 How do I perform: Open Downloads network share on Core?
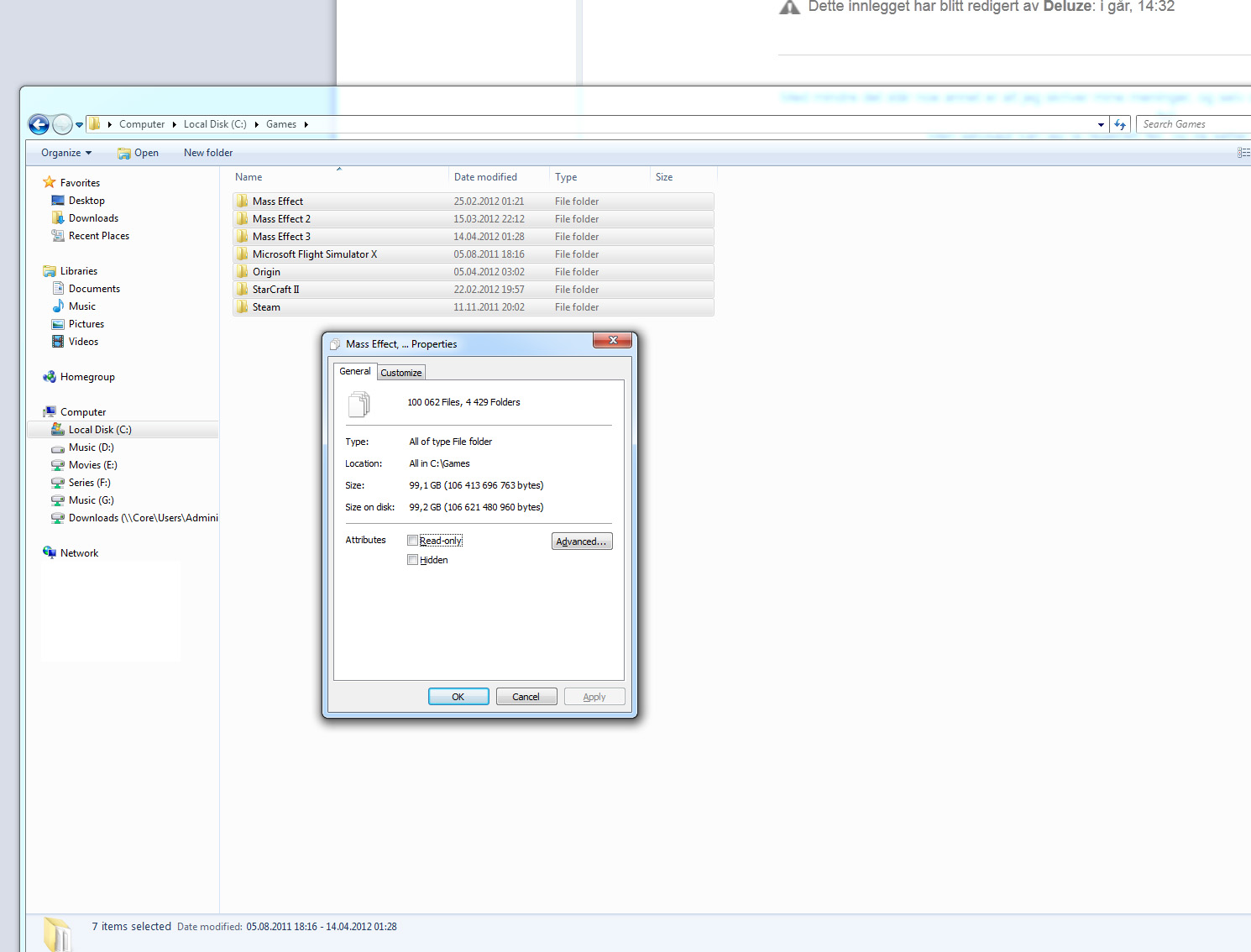(134, 518)
